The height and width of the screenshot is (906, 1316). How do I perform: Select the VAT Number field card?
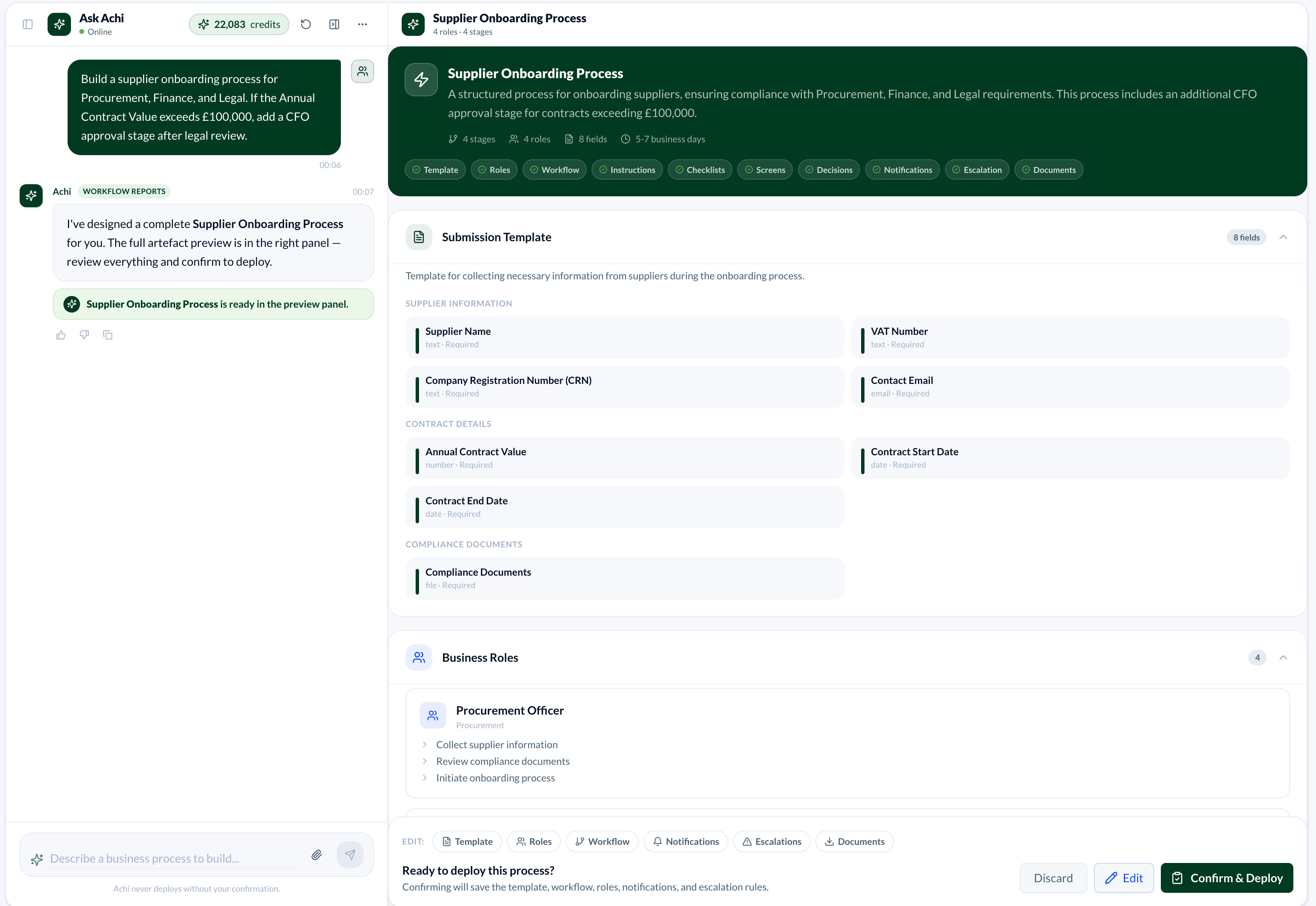(x=1070, y=338)
